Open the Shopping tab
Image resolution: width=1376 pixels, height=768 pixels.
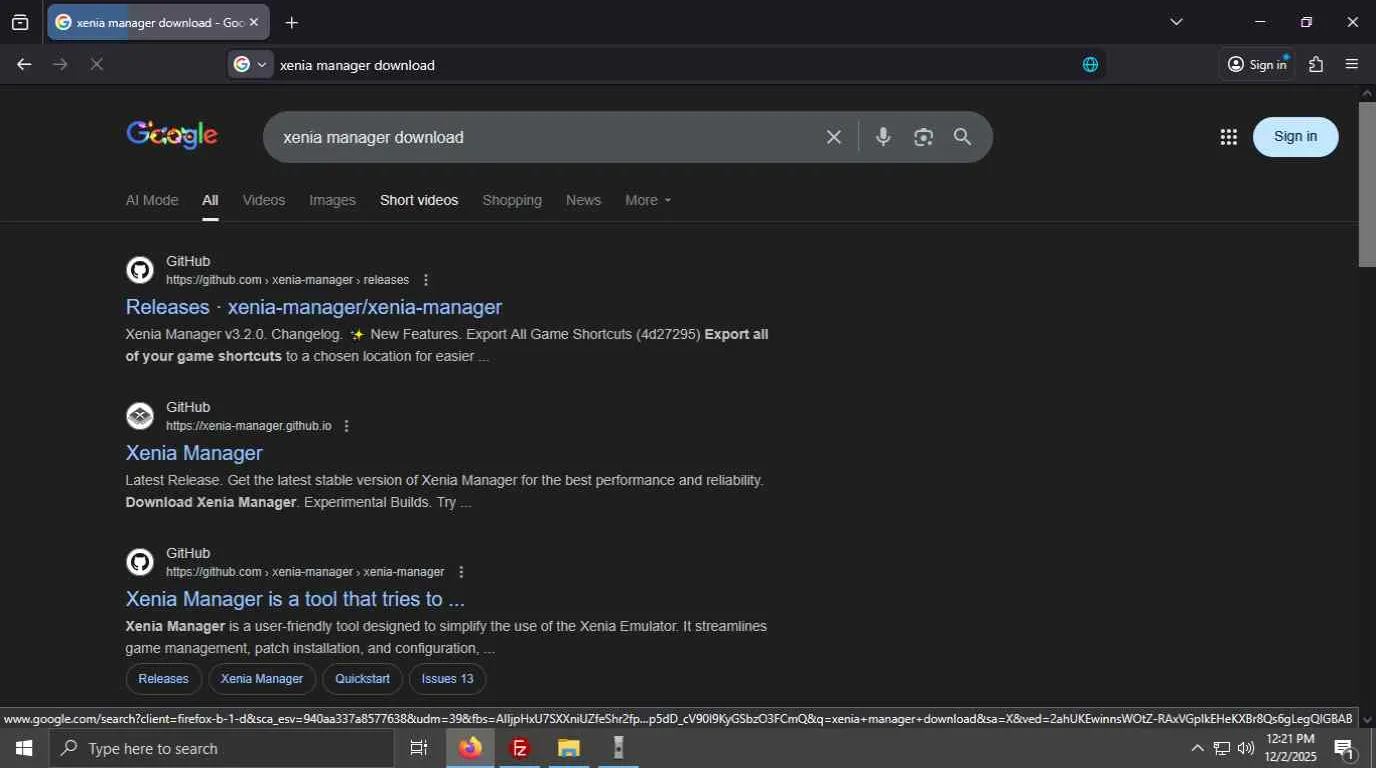tap(512, 200)
